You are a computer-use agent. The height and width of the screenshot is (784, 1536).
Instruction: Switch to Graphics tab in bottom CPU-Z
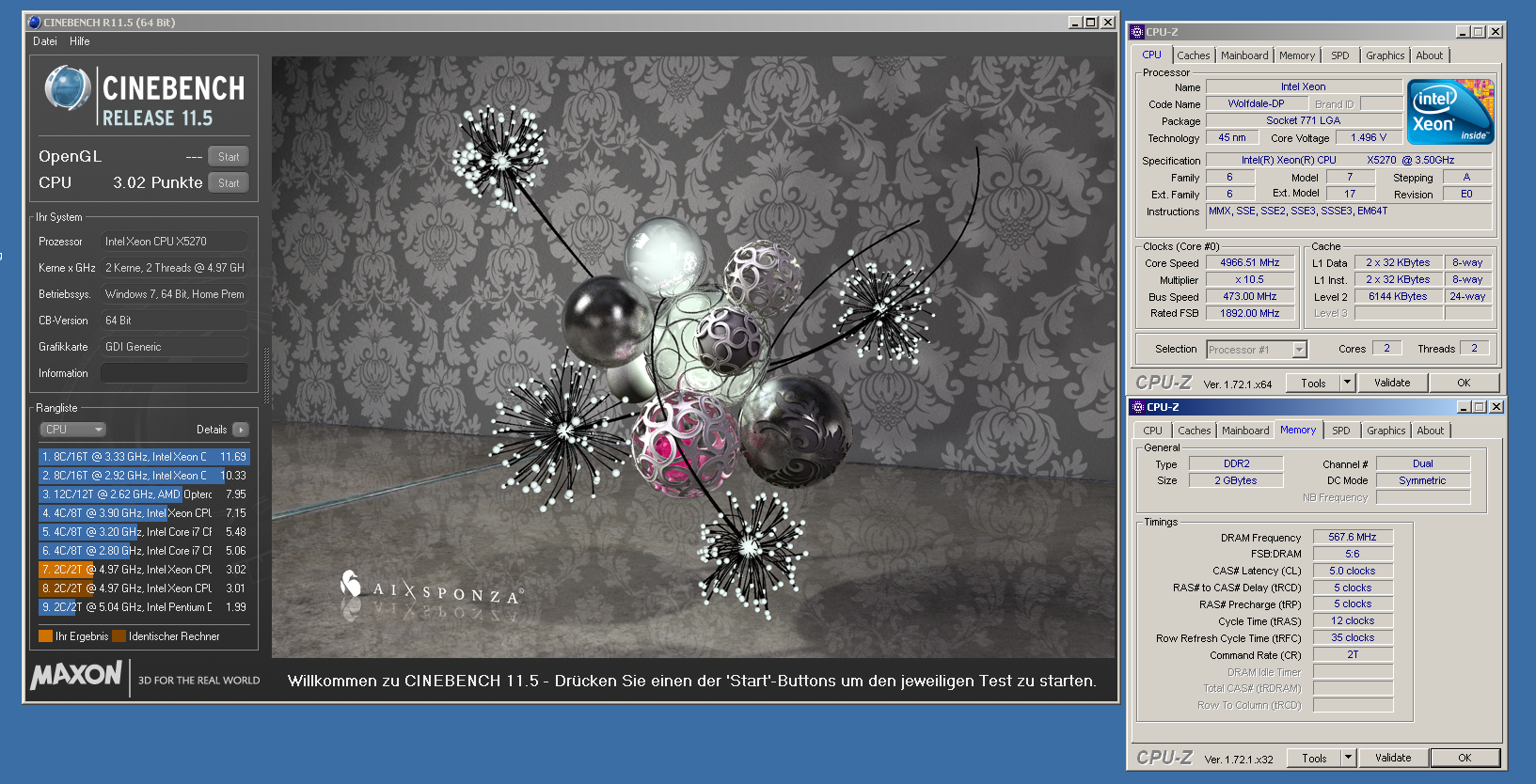coord(1386,431)
